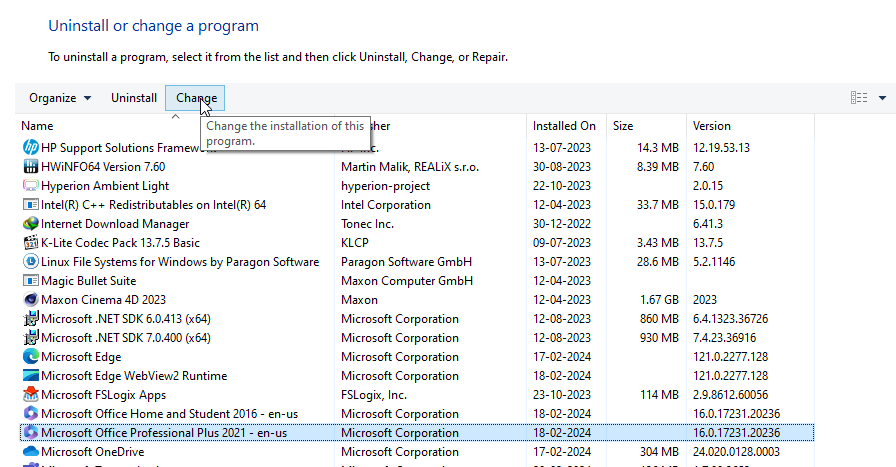Click the FSLogix, Inc. publisher cell

374,394
